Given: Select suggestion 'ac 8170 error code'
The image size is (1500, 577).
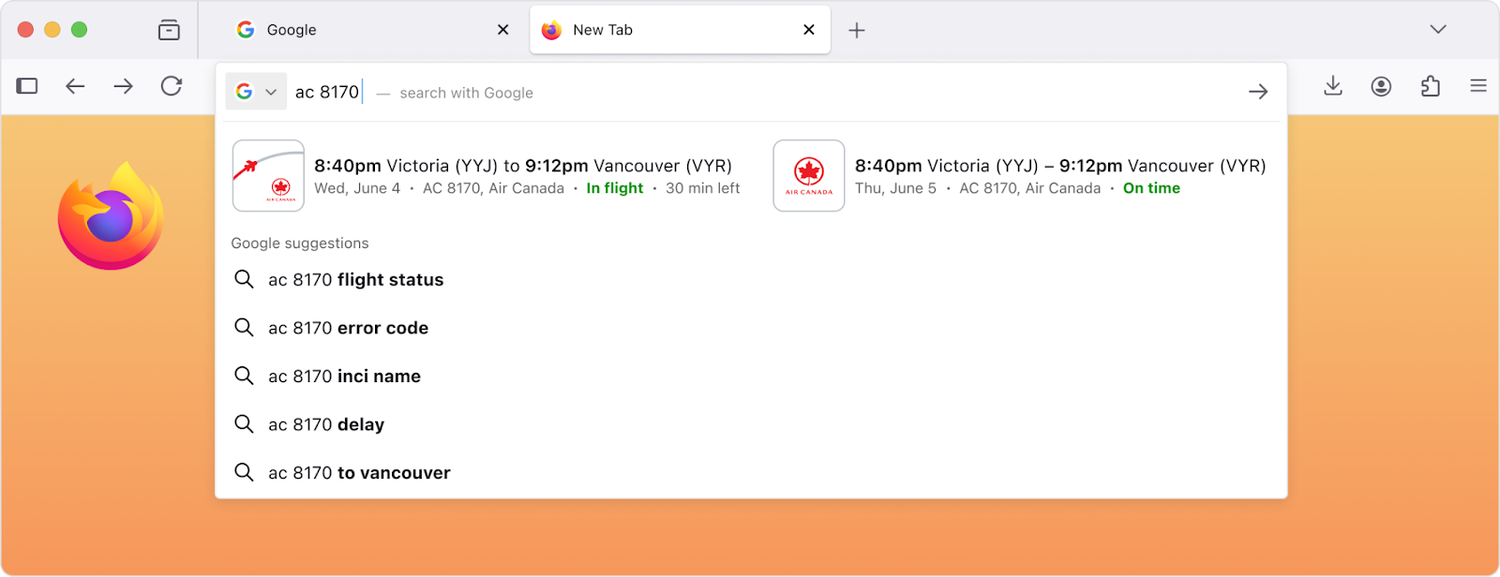Looking at the screenshot, I should (x=750, y=328).
